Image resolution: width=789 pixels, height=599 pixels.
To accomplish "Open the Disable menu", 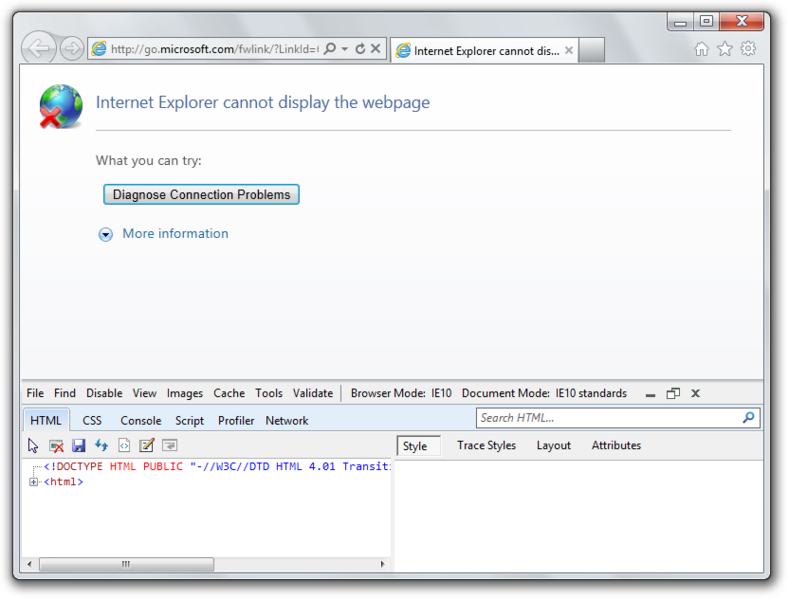I will pos(104,393).
